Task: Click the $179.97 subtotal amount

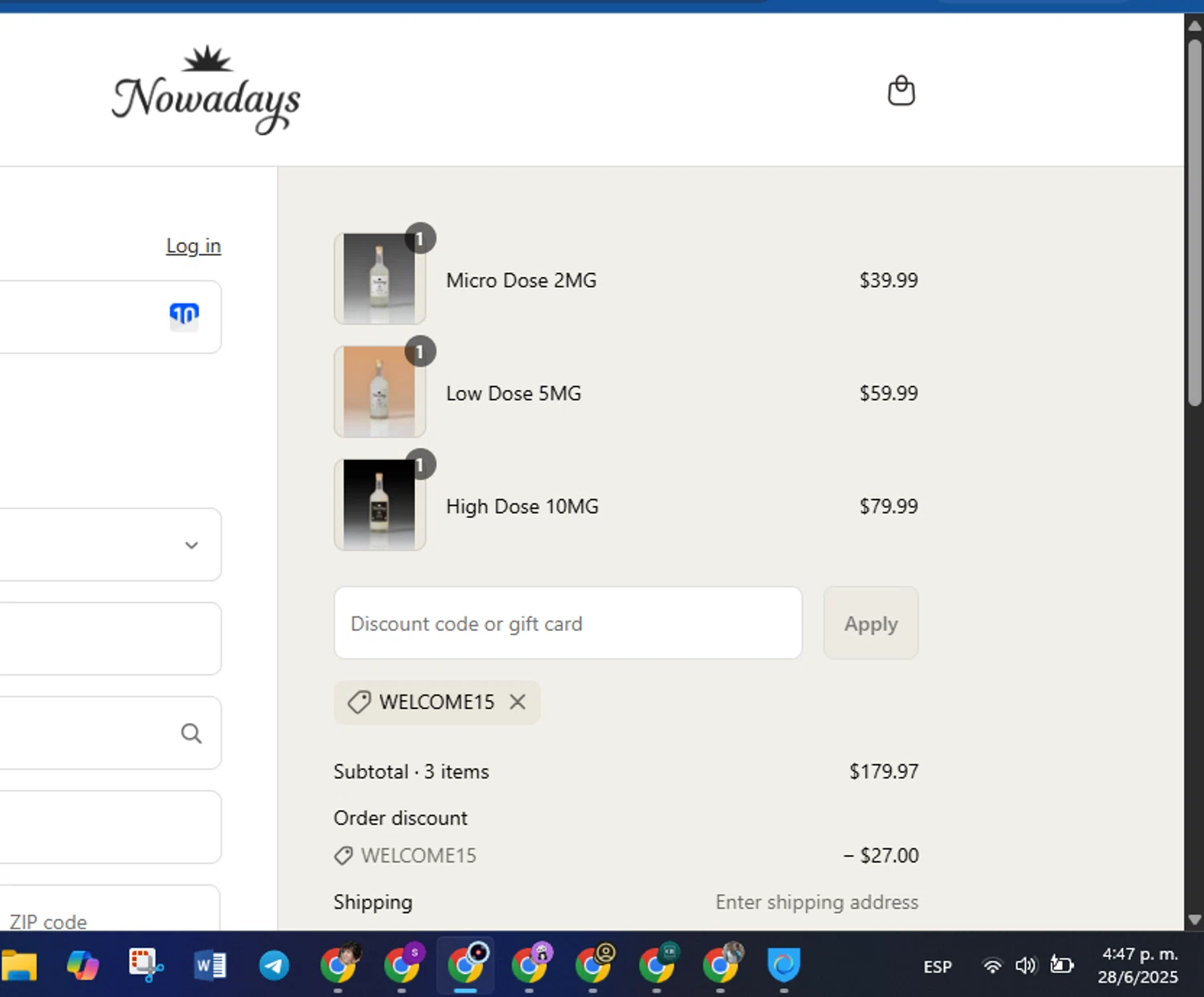Action: pos(884,771)
